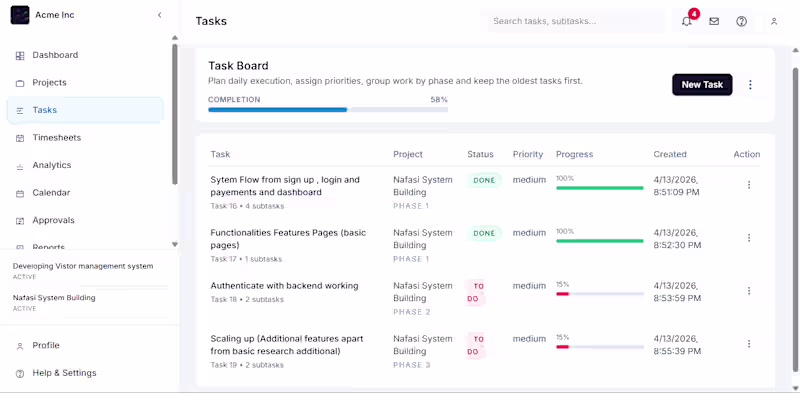Open the messages envelope icon
Screen dimensions: 800x393
pos(714,21)
